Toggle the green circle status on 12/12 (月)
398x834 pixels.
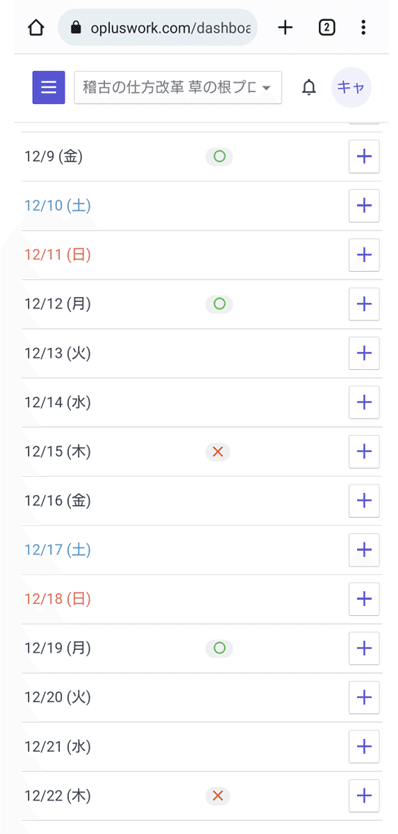coord(219,304)
